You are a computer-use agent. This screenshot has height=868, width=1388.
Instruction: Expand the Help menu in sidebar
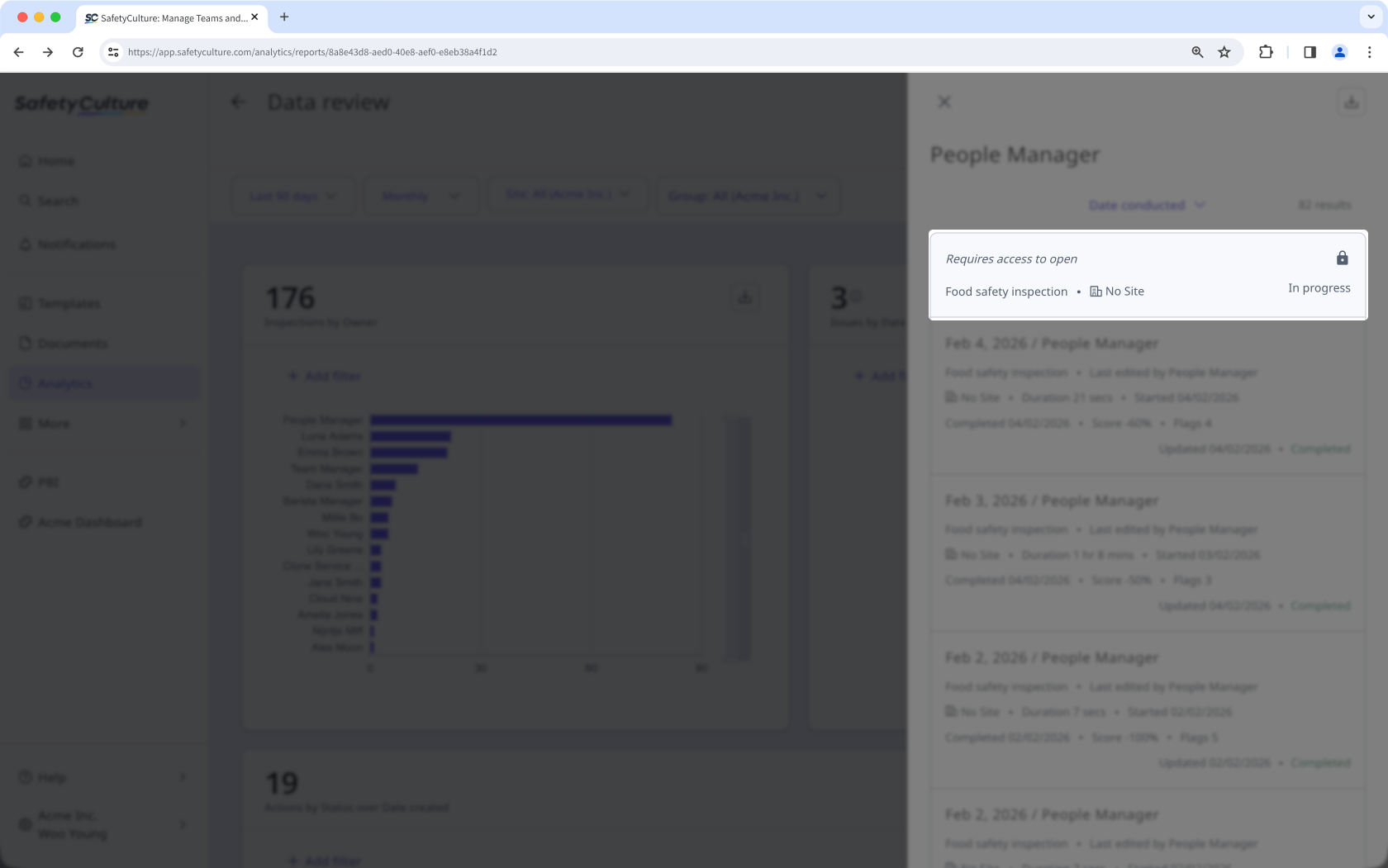tap(104, 778)
